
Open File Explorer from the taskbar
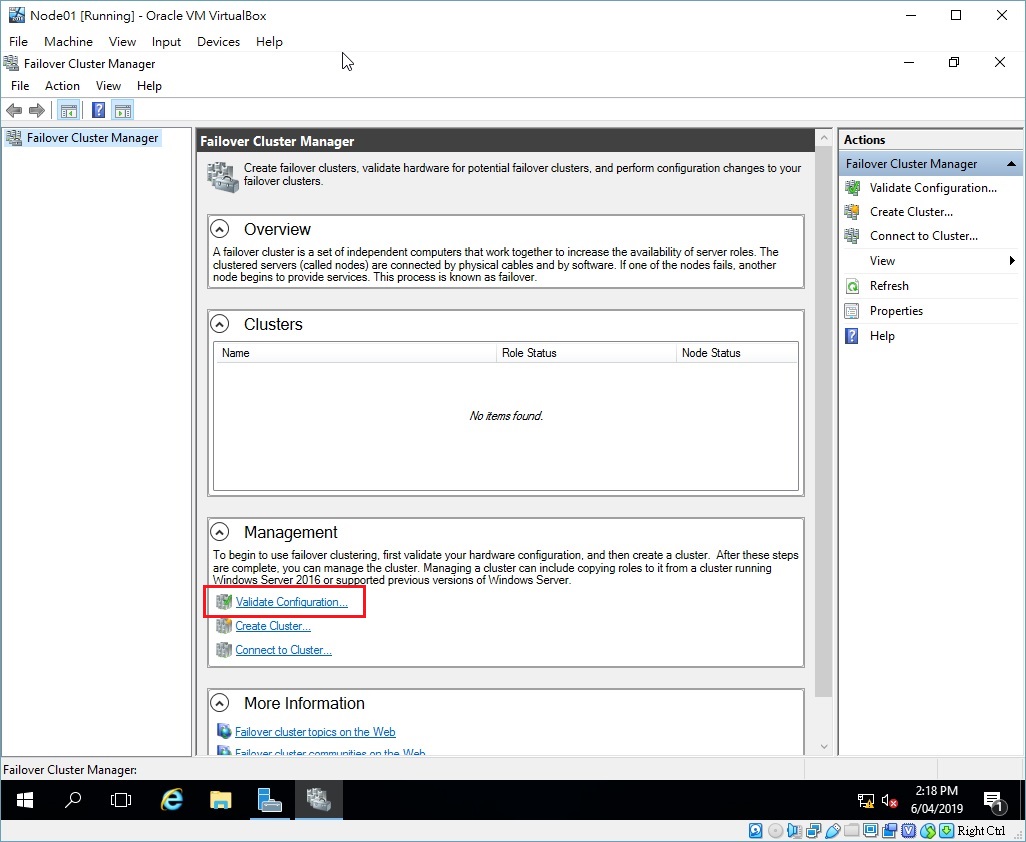pos(221,799)
